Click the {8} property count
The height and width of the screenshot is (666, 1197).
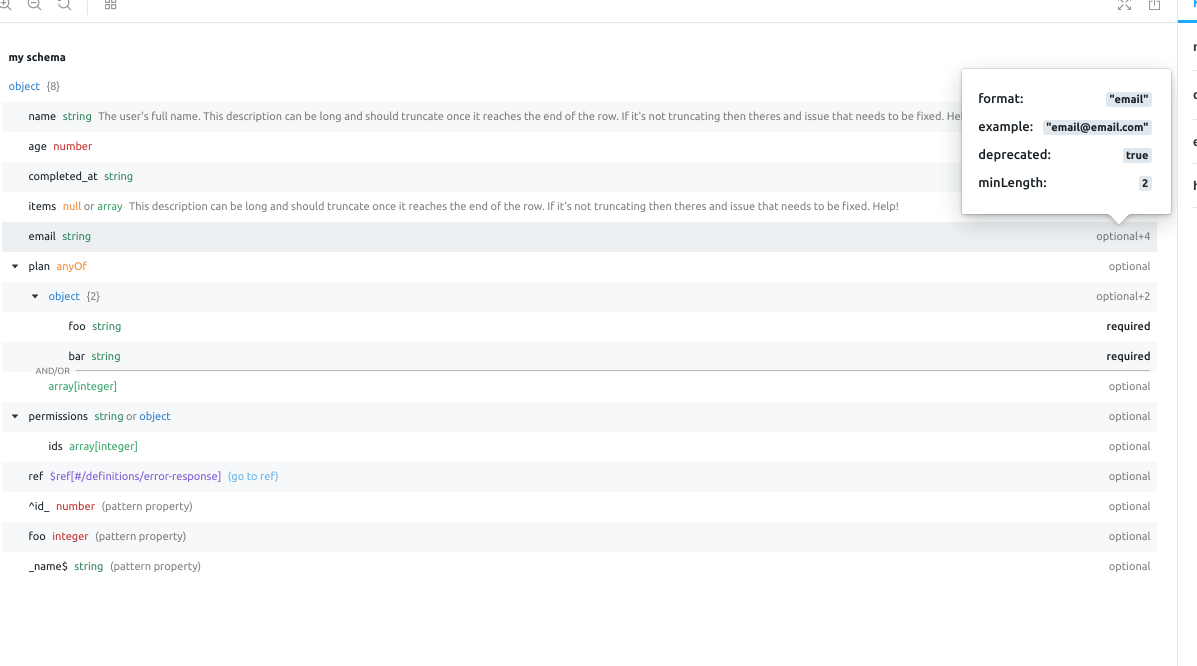click(53, 86)
